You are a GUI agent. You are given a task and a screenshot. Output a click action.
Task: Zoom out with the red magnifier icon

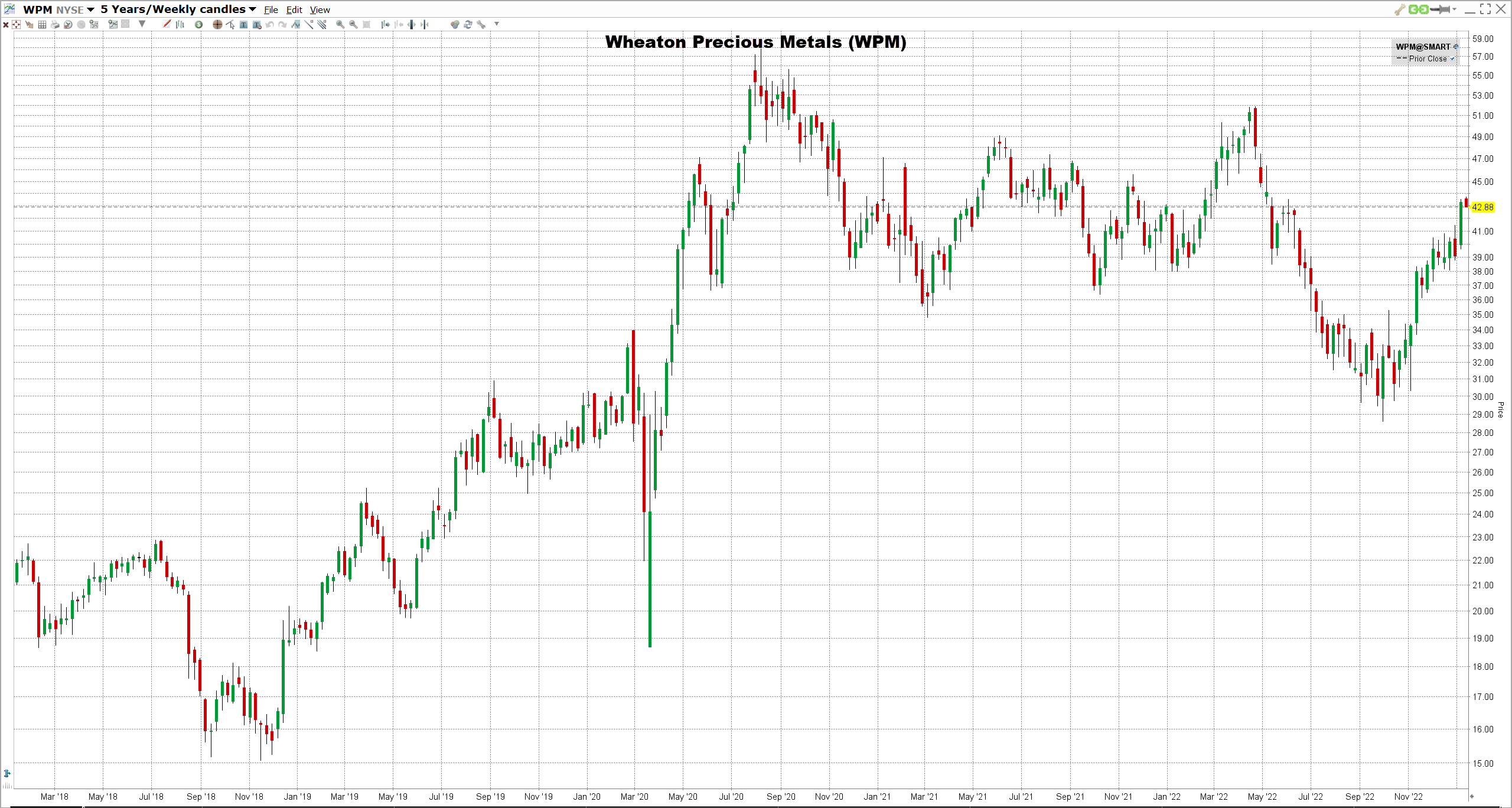(x=353, y=25)
